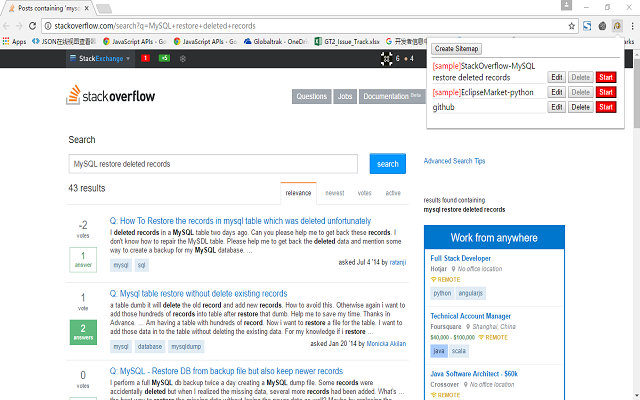
Task: Click the red inbox notification badge
Action: (x=145, y=58)
